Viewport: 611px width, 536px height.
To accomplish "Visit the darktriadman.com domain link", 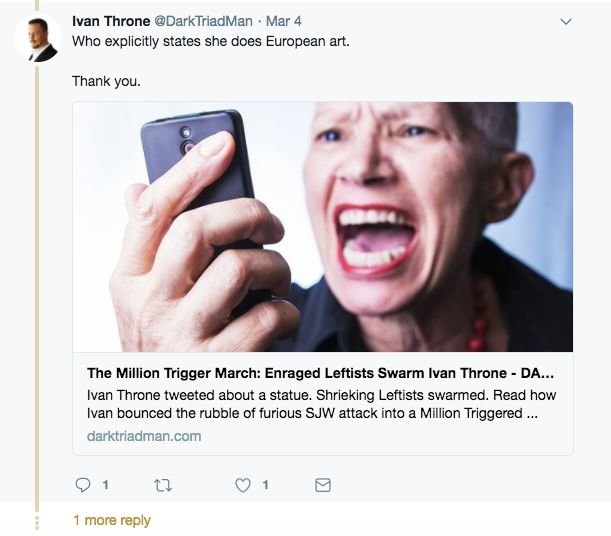I will (x=144, y=436).
